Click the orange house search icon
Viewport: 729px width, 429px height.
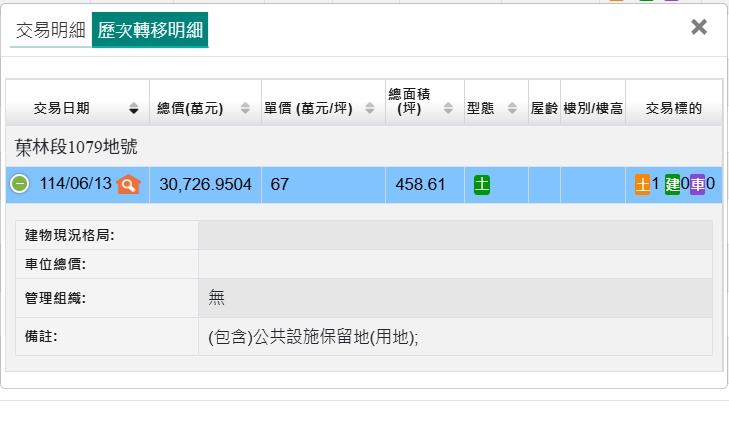pyautogui.click(x=129, y=184)
